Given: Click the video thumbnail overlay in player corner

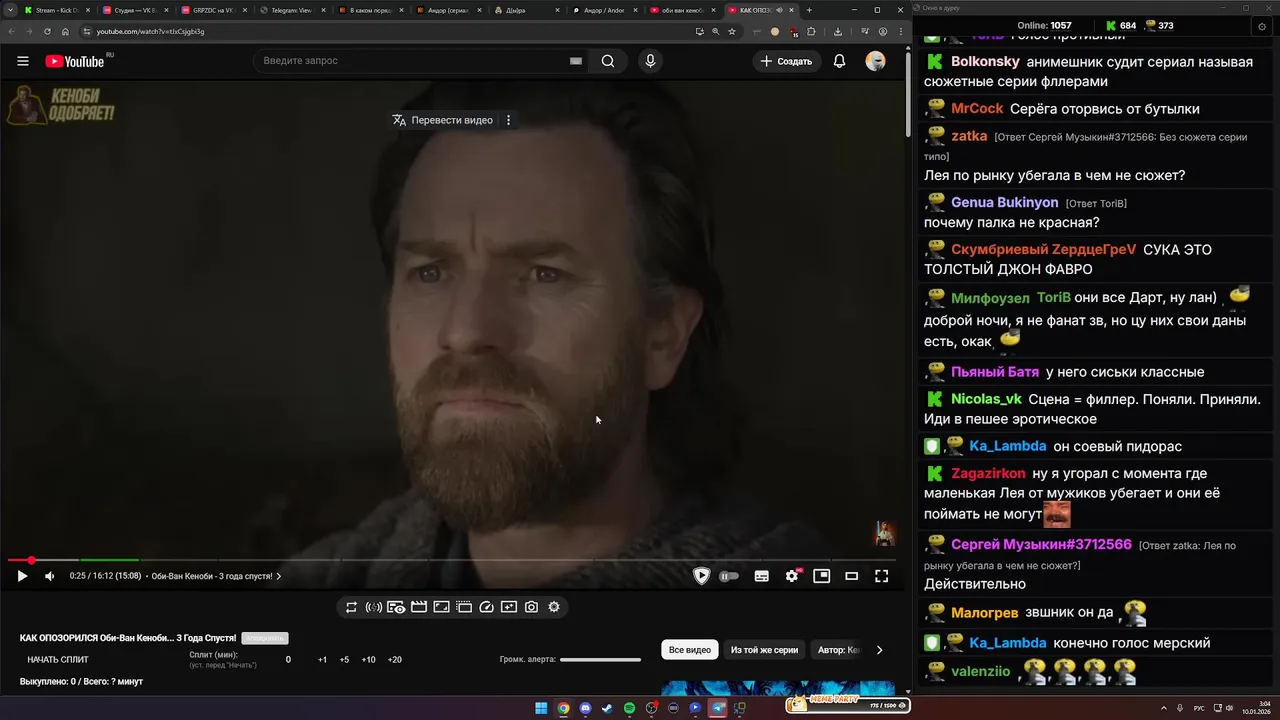Looking at the screenshot, I should pos(885,533).
